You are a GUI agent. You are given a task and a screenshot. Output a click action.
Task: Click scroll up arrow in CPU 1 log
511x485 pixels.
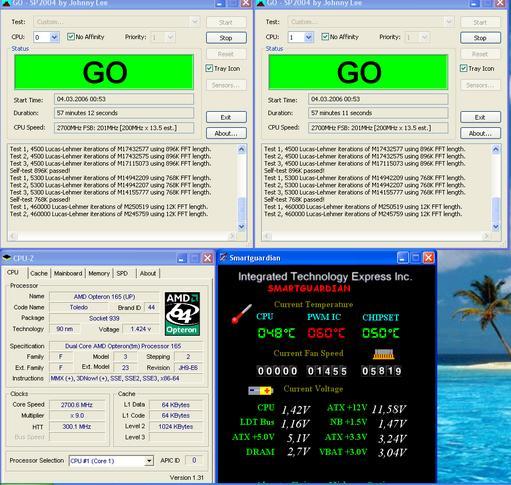(496, 149)
